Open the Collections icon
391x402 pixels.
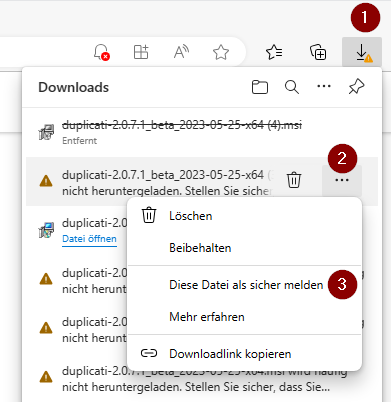pyautogui.click(x=318, y=52)
